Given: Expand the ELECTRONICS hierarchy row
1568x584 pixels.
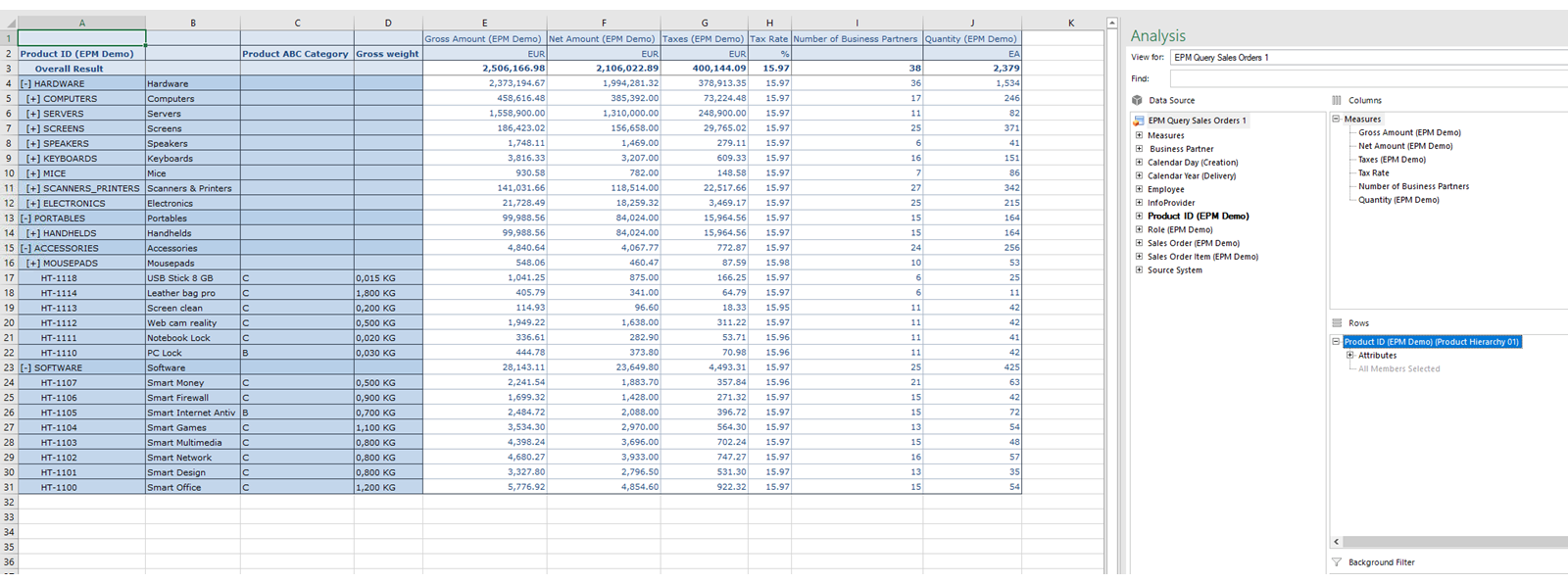Looking at the screenshot, I should pos(33,204).
